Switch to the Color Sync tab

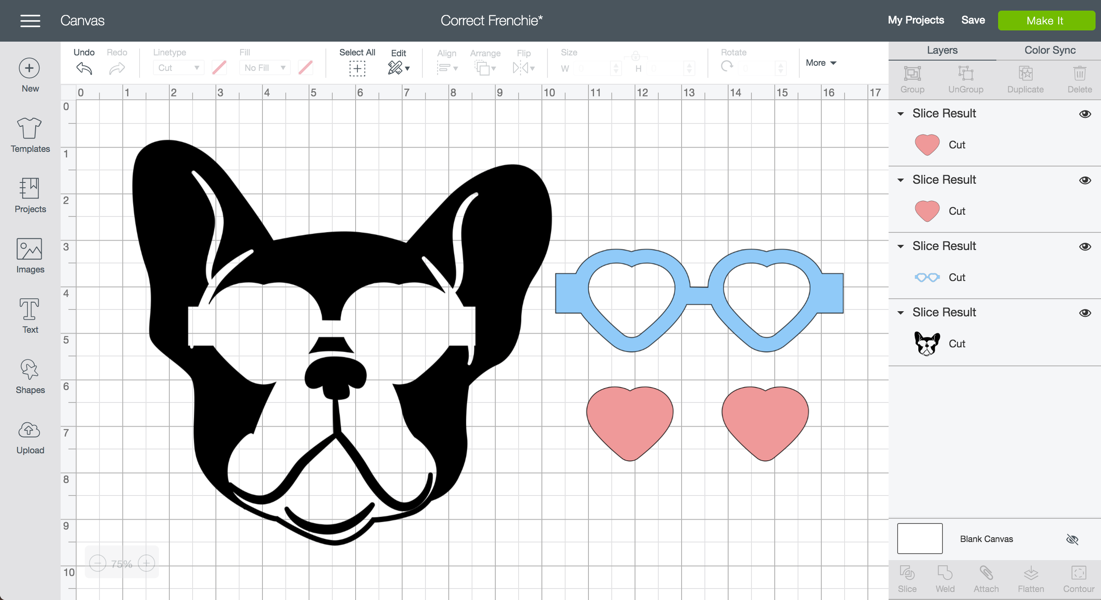(1049, 50)
